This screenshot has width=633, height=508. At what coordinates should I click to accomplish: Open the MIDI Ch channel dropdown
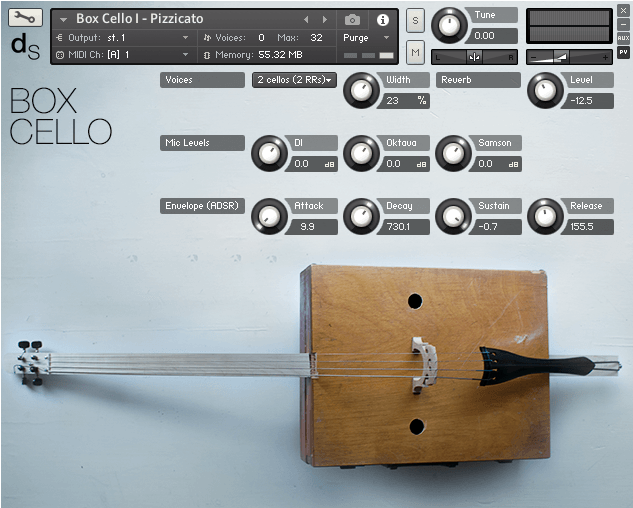(122, 55)
